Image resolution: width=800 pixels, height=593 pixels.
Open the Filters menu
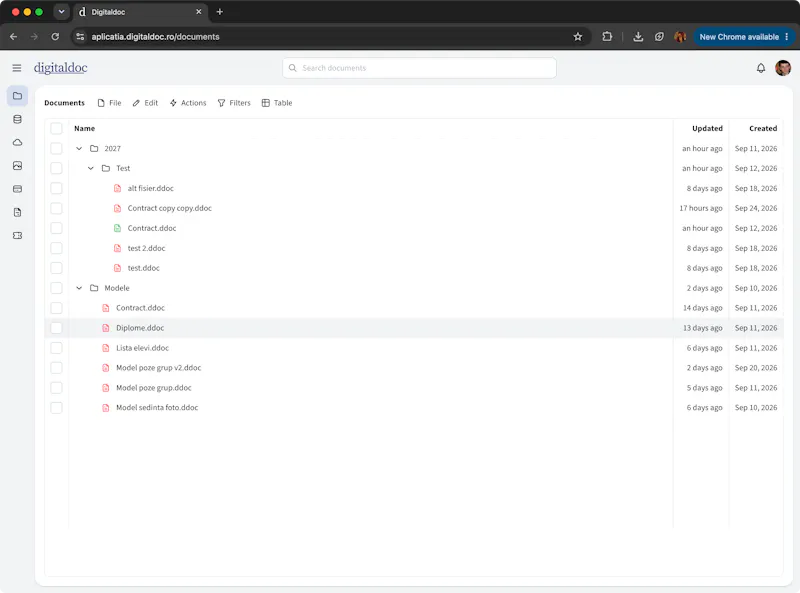(x=234, y=103)
